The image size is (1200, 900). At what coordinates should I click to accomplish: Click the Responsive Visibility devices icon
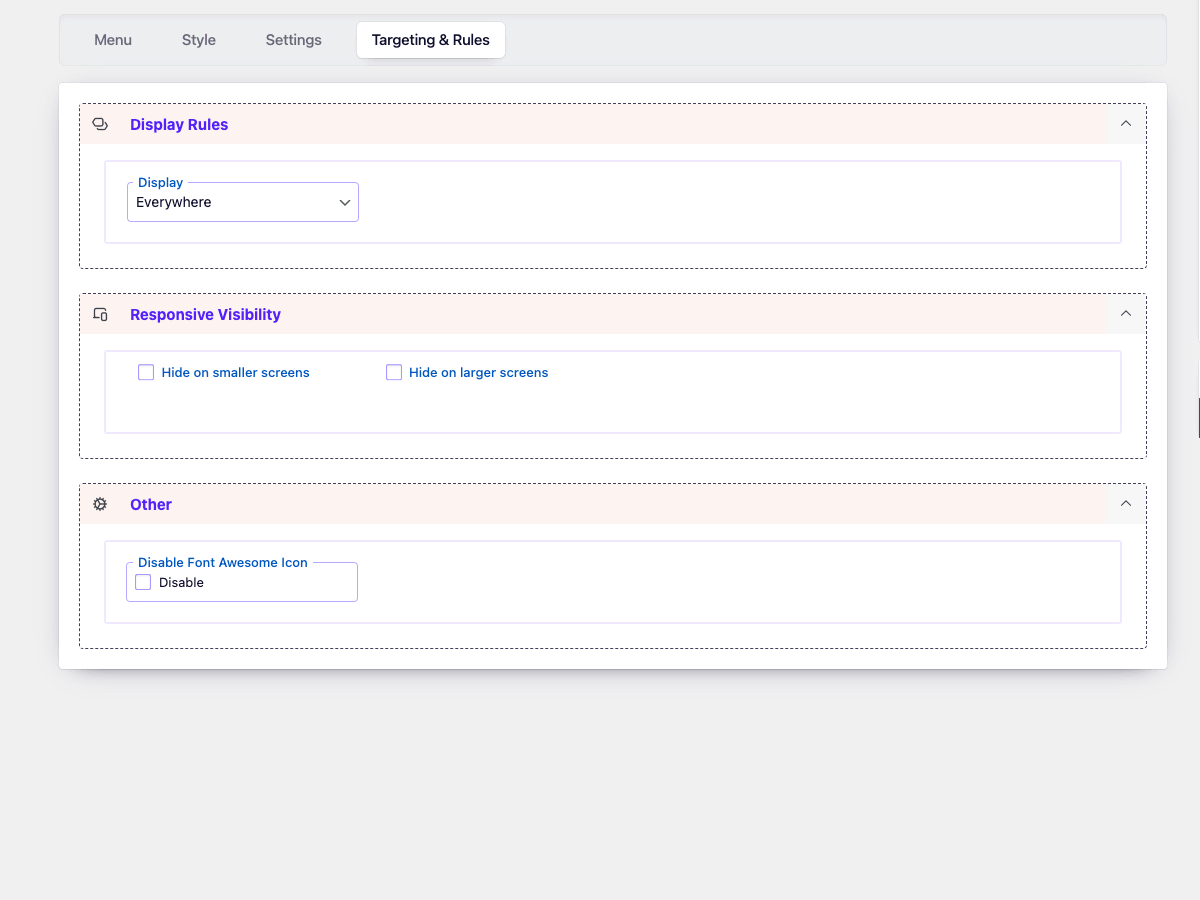(100, 314)
